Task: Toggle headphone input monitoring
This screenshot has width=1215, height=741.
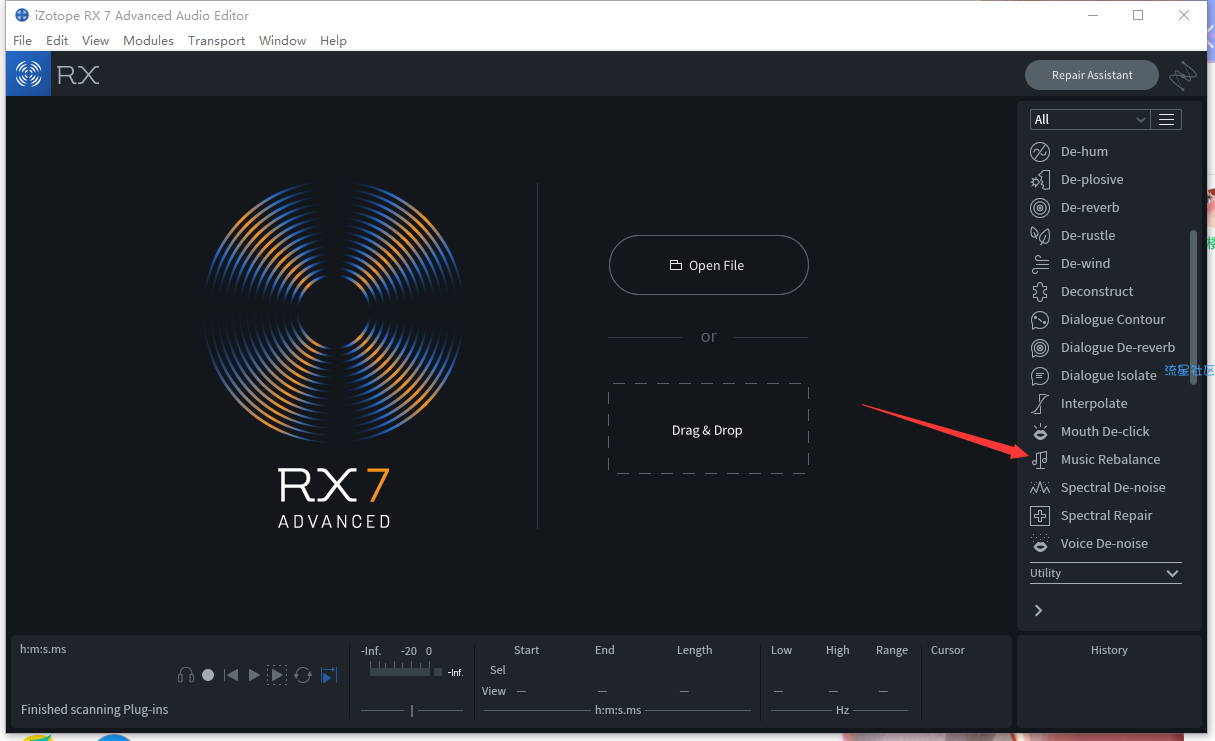Action: pyautogui.click(x=186, y=675)
